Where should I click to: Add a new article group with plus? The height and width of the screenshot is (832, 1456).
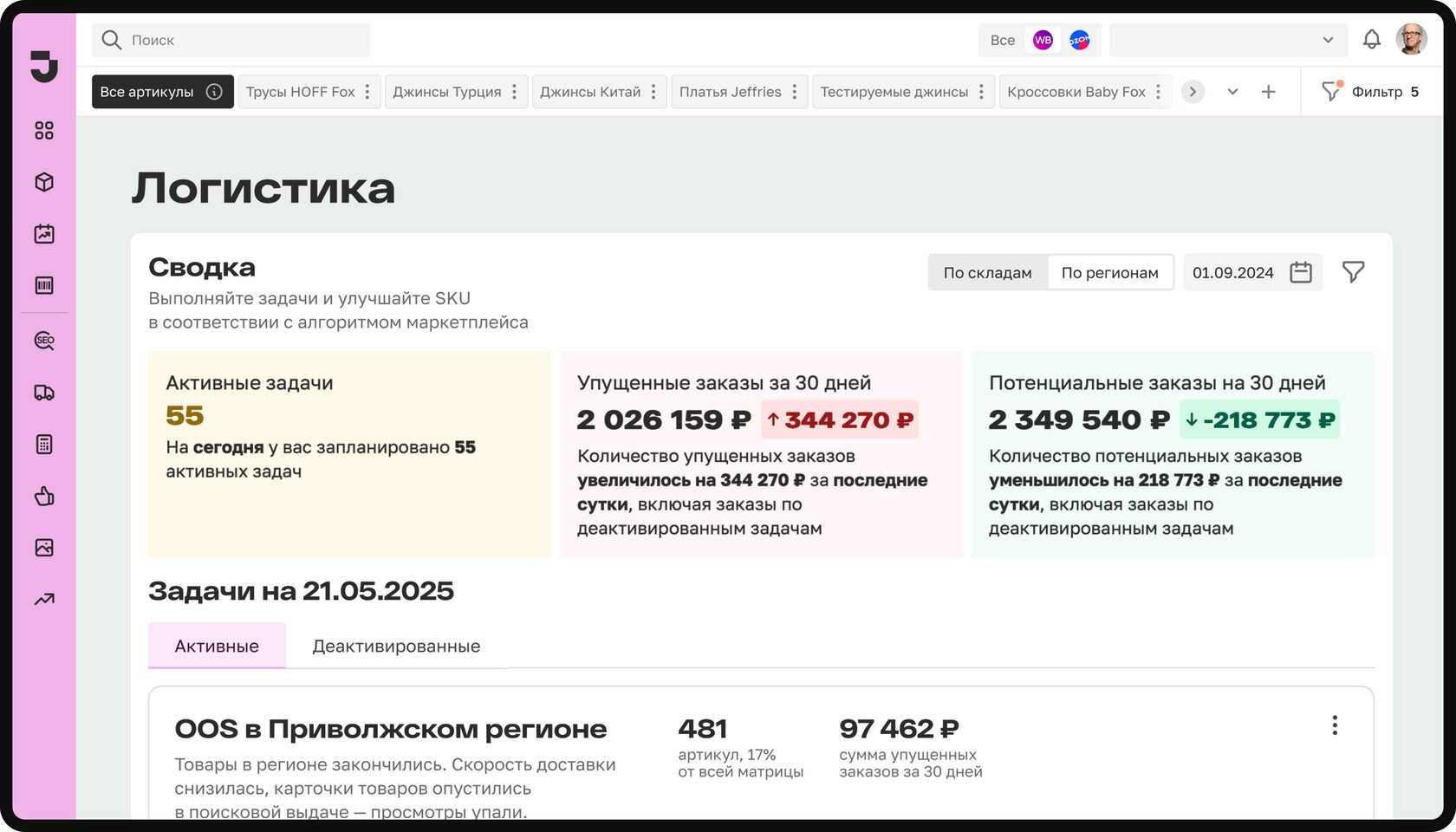[1268, 92]
